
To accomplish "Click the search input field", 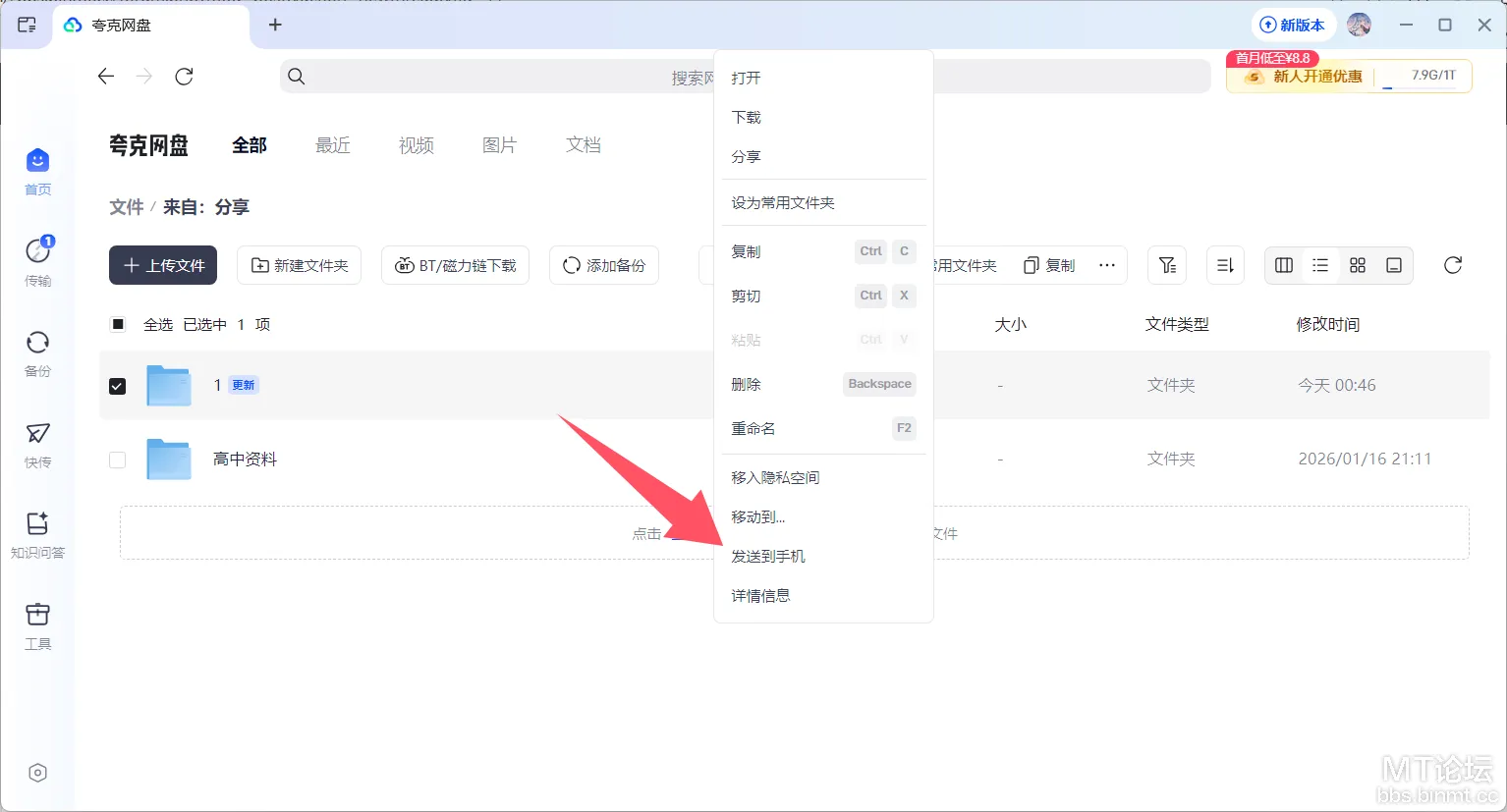I will click(491, 77).
